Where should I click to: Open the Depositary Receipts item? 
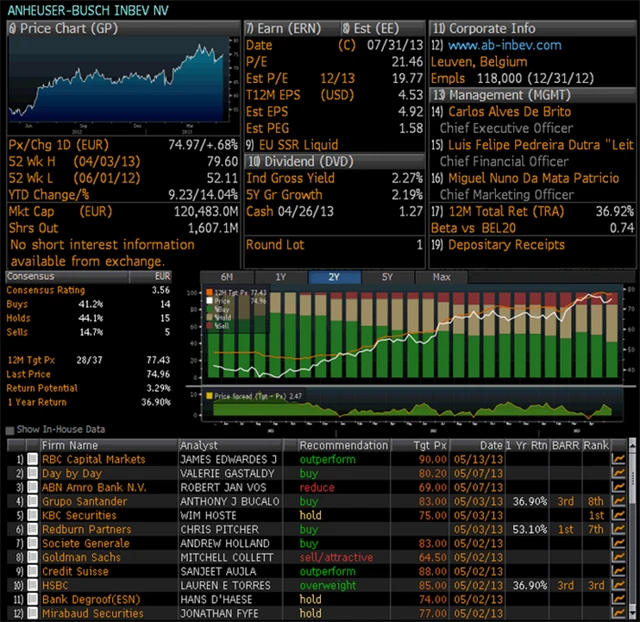[506, 245]
